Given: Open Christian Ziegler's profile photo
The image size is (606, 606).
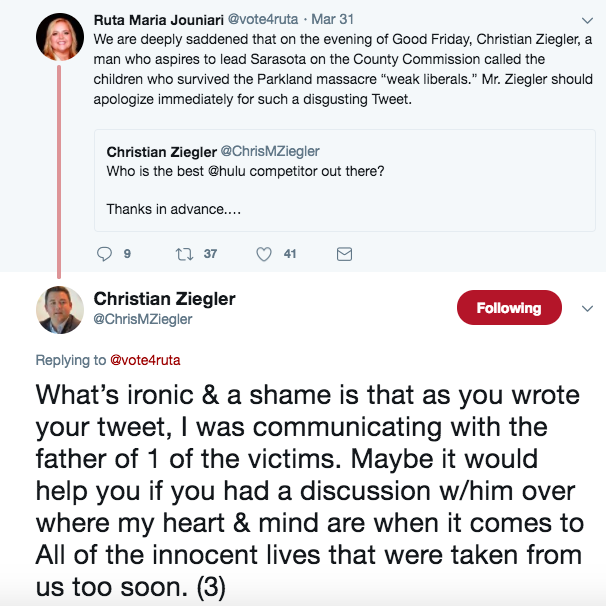Looking at the screenshot, I should 59,309.
